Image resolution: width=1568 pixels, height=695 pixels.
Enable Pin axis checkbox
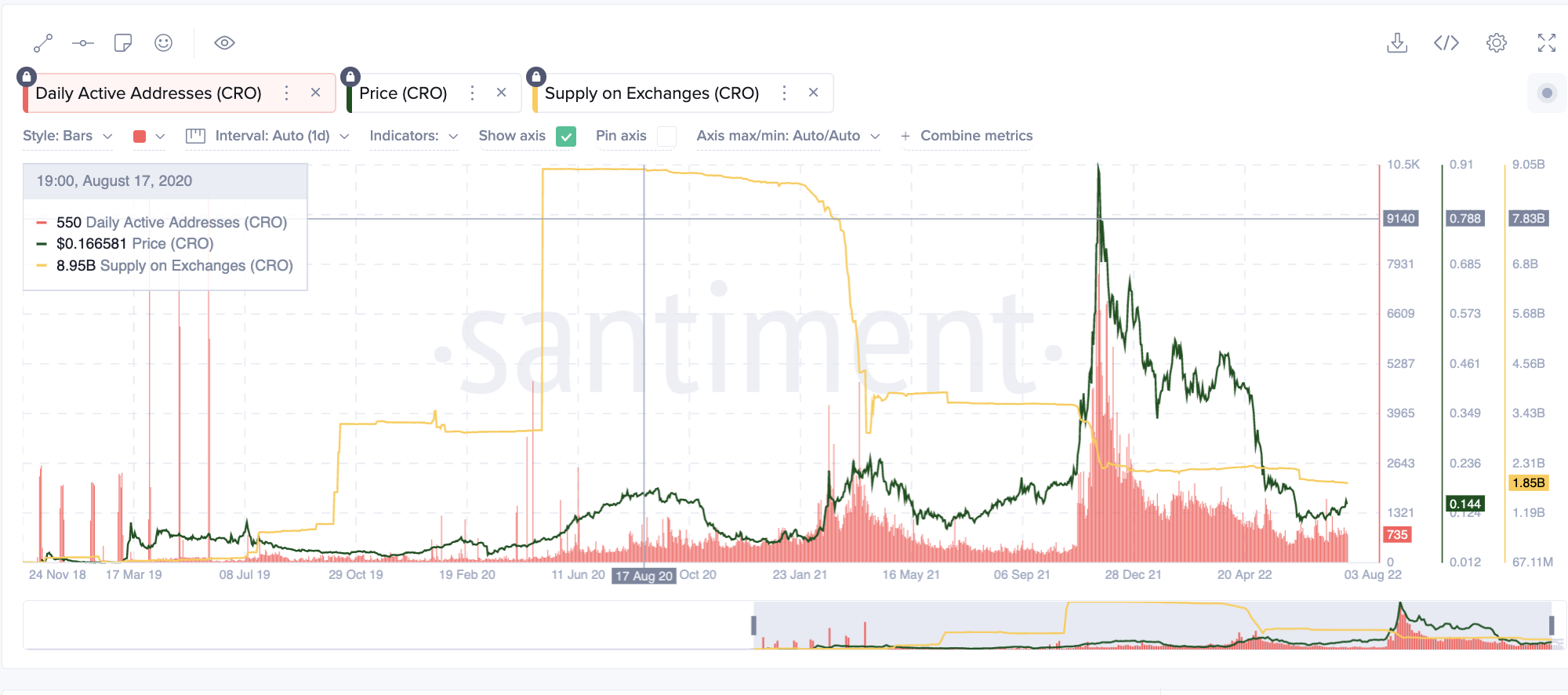(666, 136)
